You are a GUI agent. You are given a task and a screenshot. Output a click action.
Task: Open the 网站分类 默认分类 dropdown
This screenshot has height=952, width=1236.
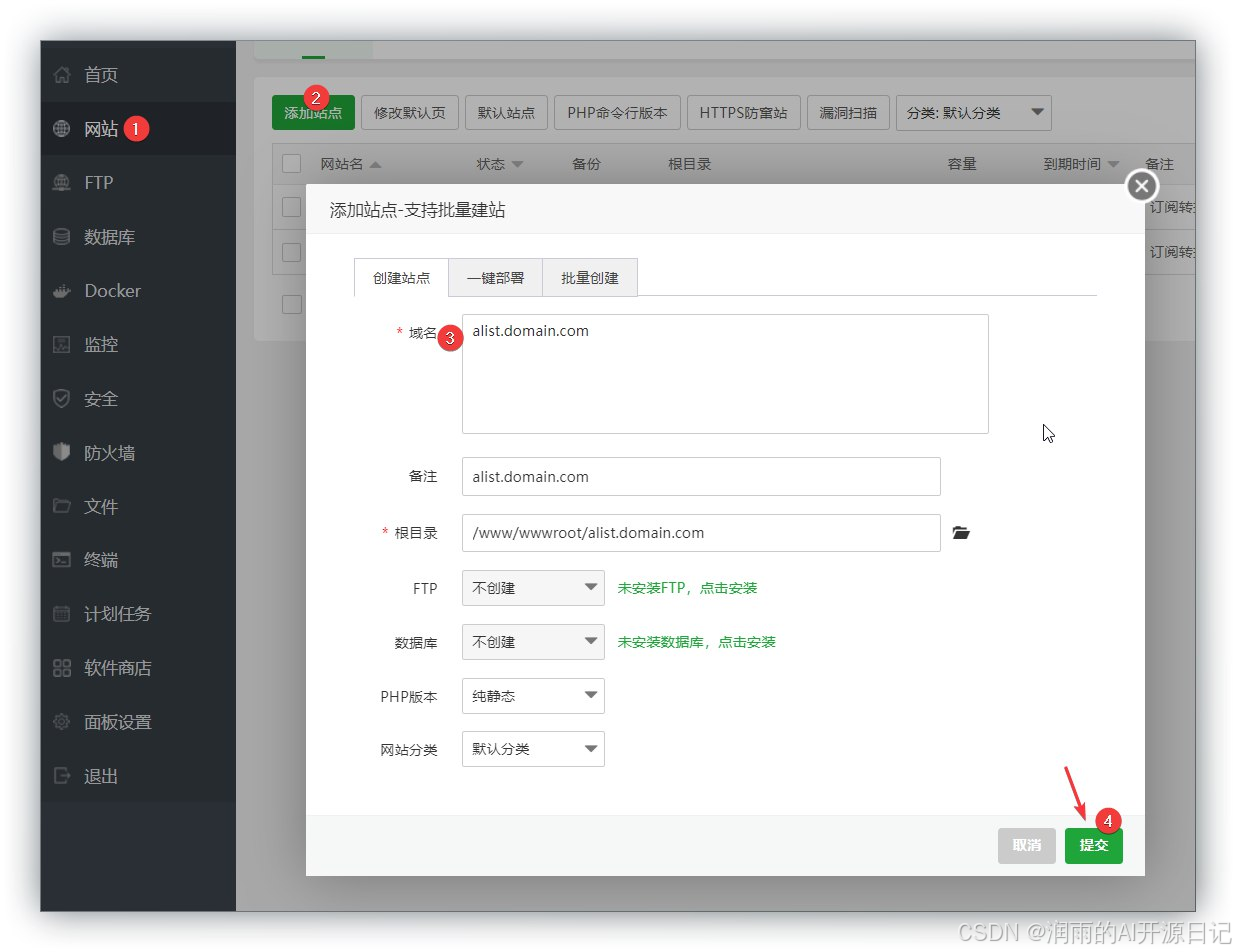pos(533,749)
